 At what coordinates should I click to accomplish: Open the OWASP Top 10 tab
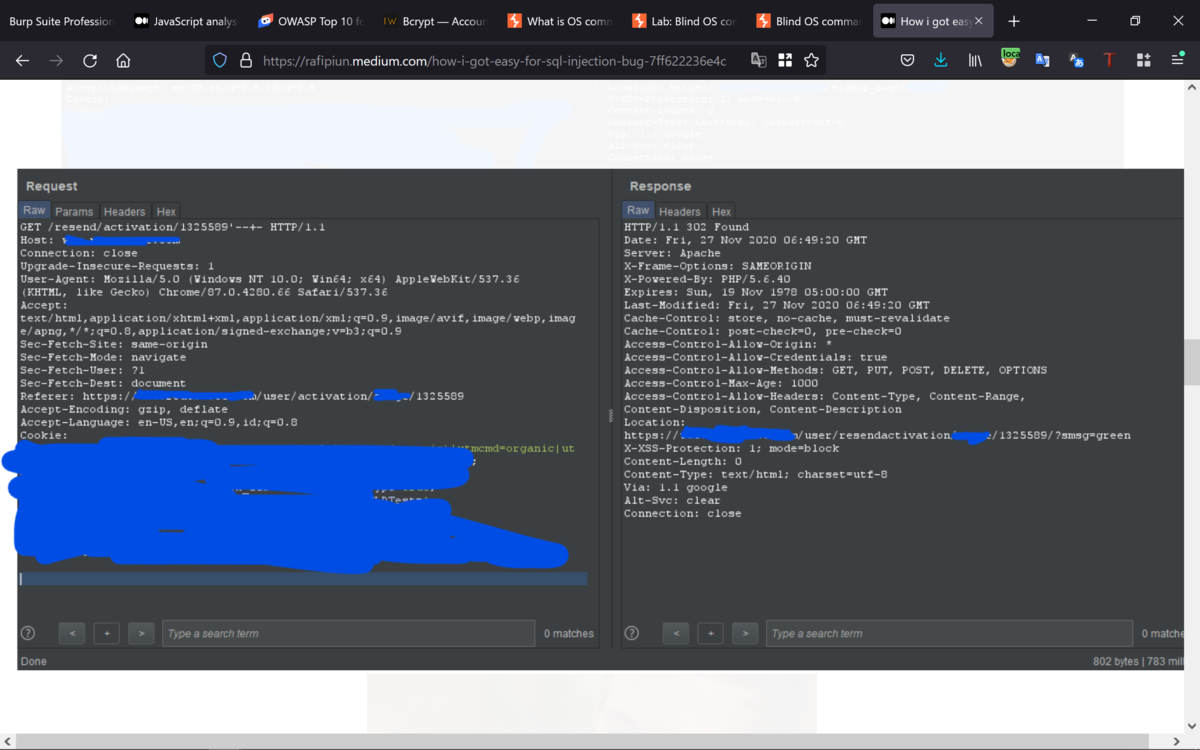310,21
